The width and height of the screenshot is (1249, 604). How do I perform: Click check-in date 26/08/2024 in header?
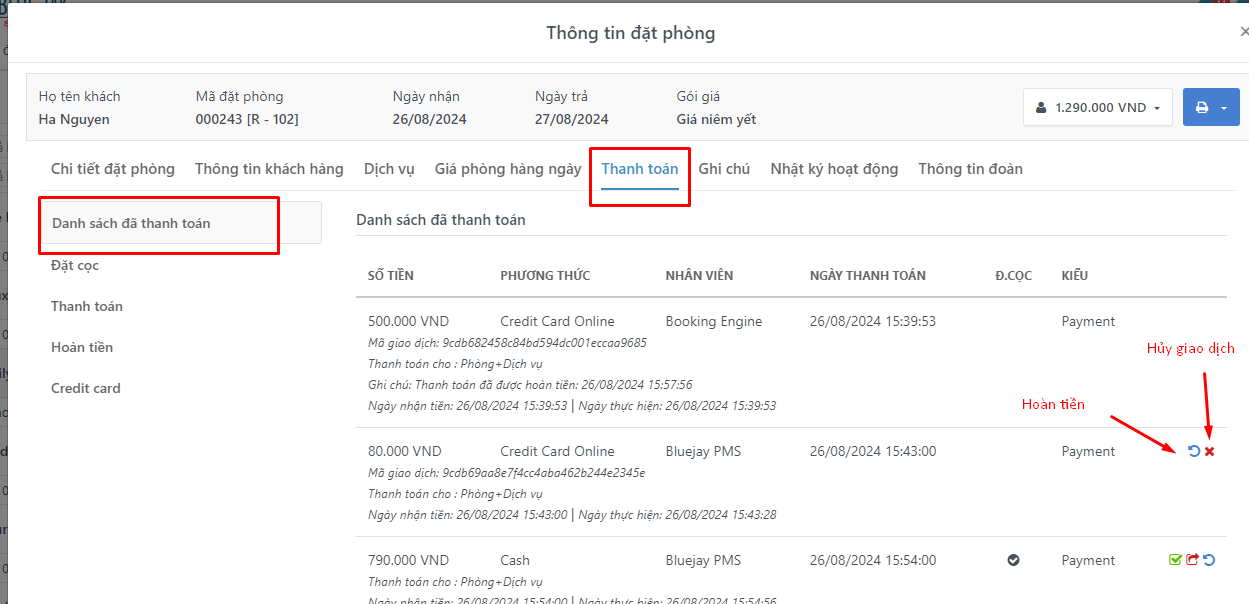(430, 119)
